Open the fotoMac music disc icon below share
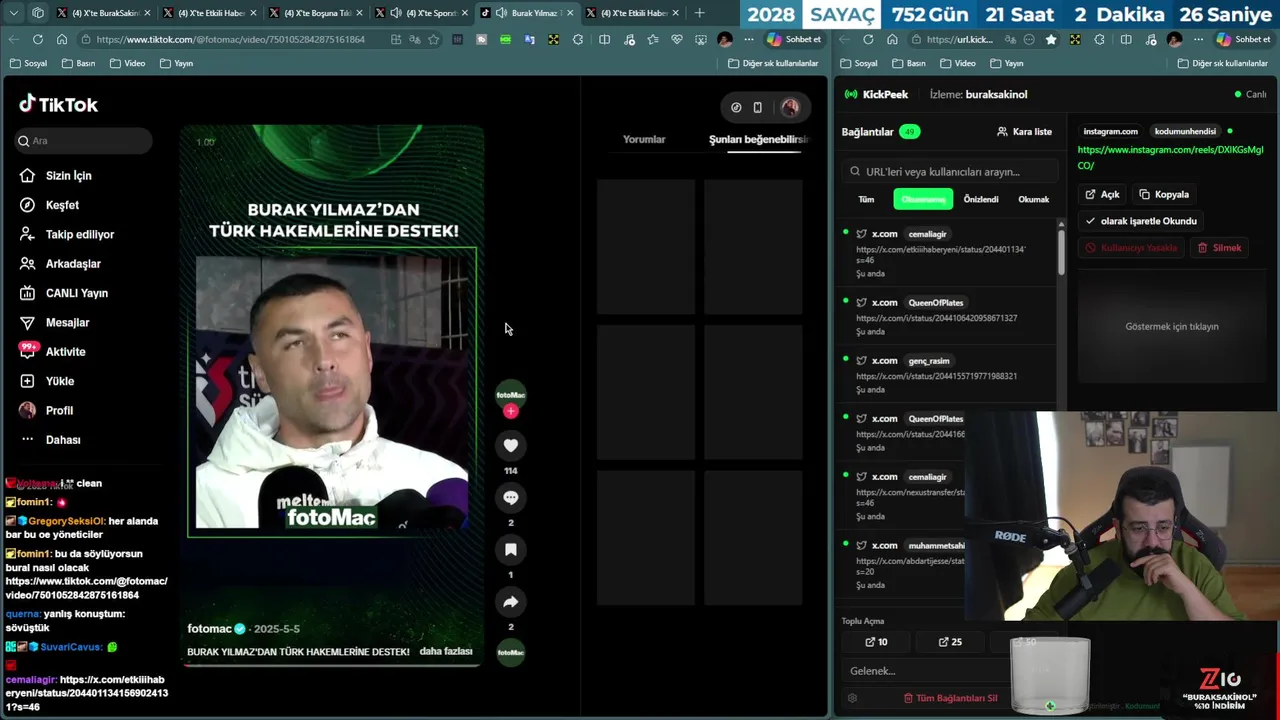 tap(511, 652)
